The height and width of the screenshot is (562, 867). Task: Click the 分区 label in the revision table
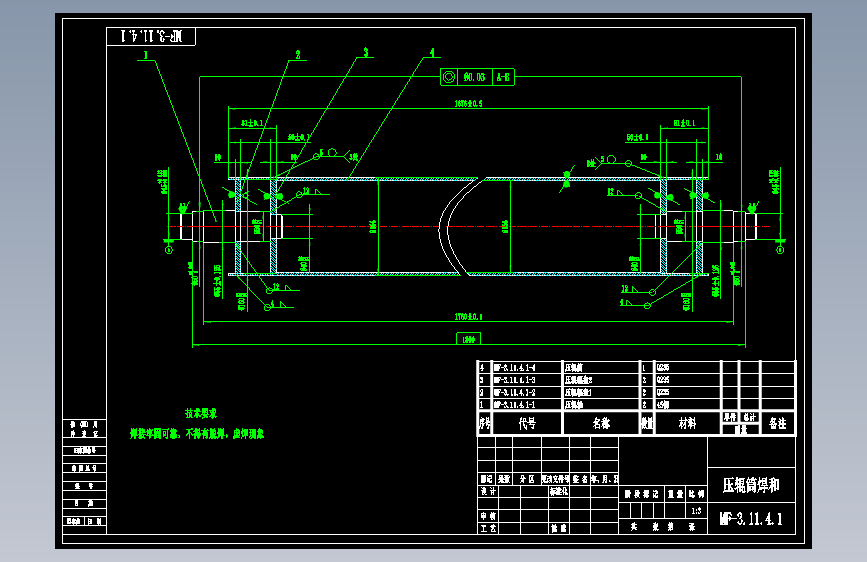[527, 479]
